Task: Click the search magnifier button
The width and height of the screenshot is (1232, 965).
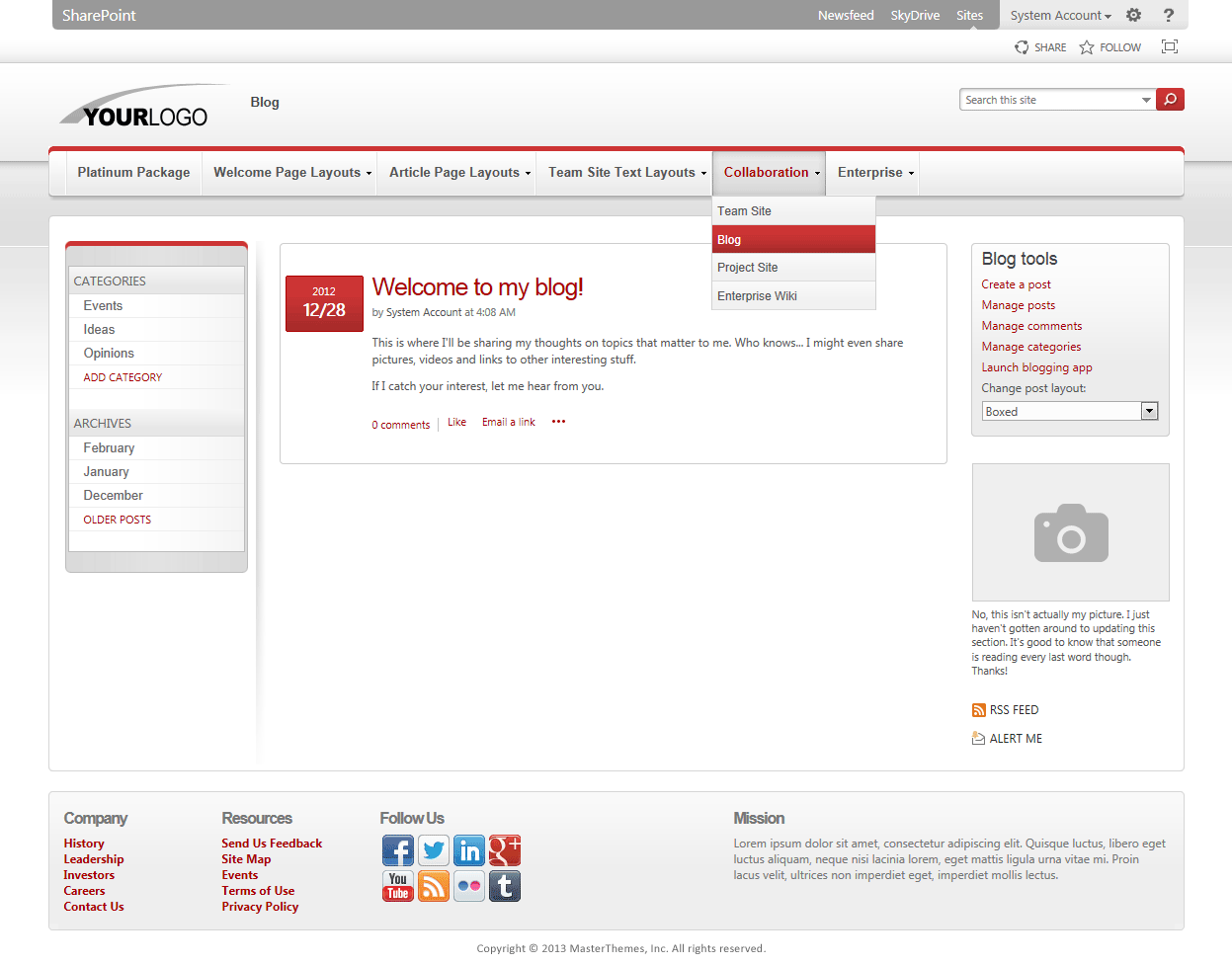Action: [x=1170, y=99]
